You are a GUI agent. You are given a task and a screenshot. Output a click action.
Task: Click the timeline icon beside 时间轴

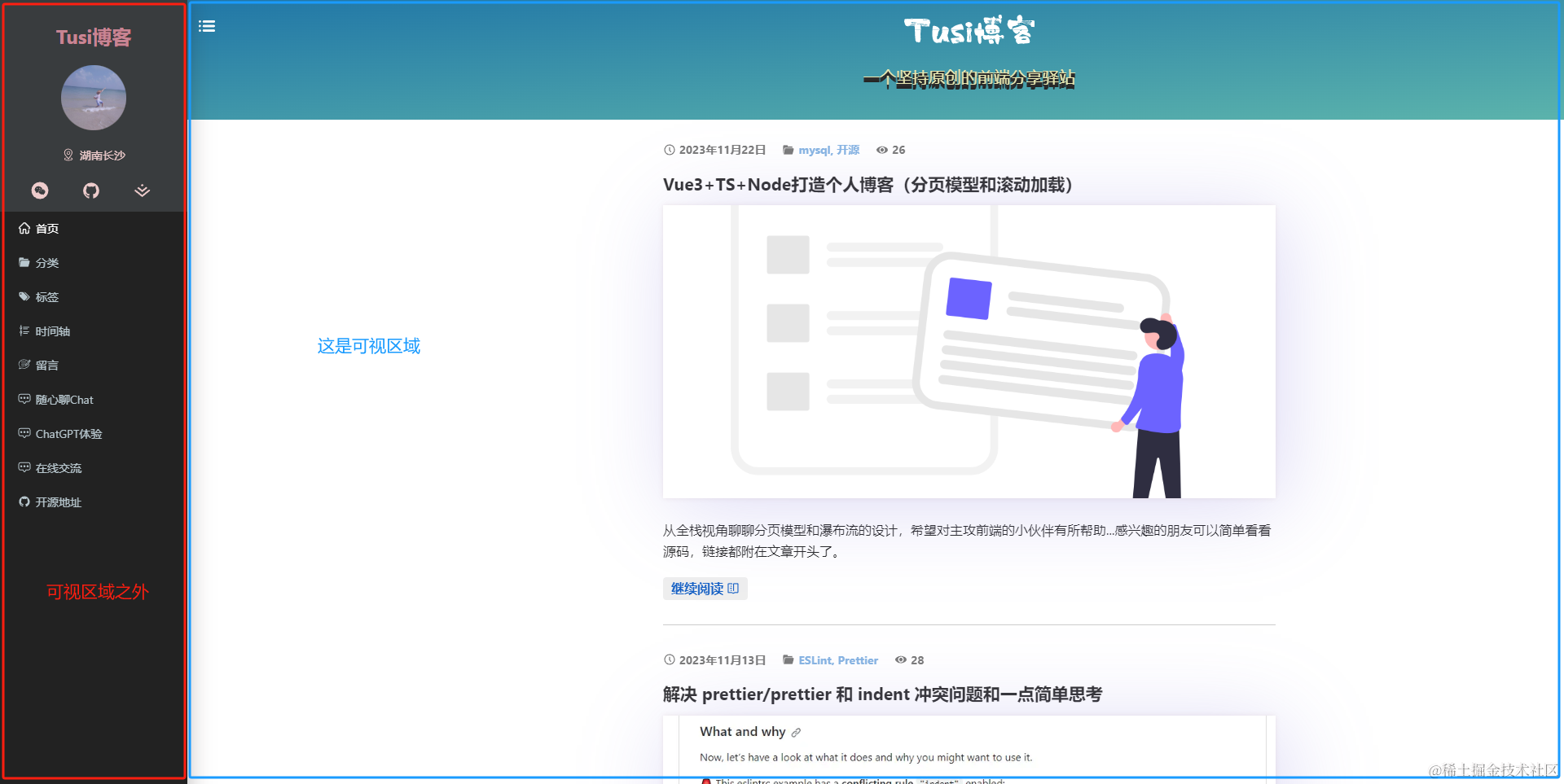click(24, 331)
